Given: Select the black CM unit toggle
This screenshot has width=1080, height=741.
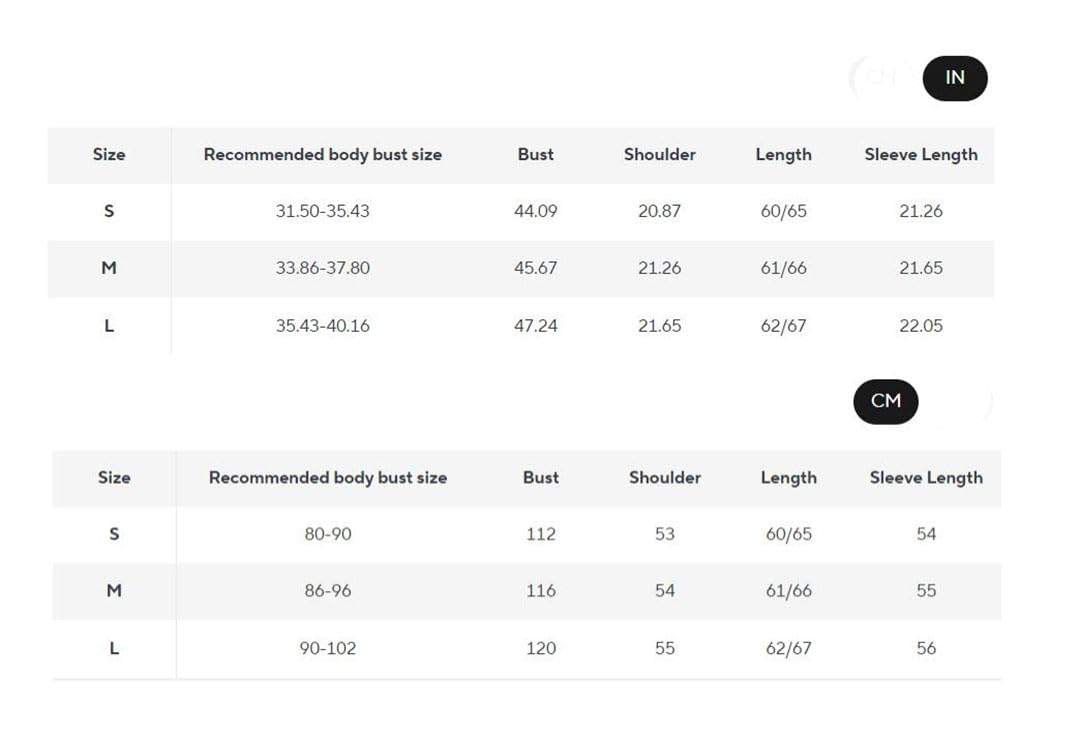Looking at the screenshot, I should tap(886, 401).
